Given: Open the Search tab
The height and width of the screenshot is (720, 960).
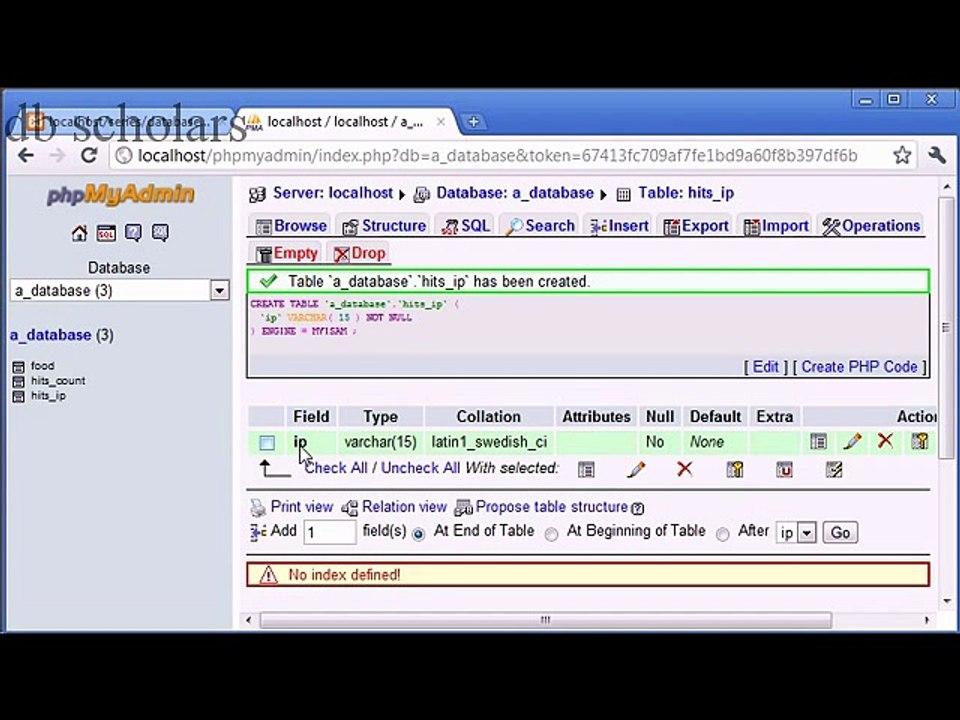Looking at the screenshot, I should click(540, 226).
